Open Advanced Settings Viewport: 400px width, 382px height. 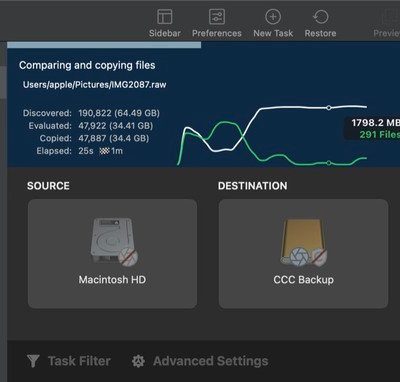click(x=200, y=361)
